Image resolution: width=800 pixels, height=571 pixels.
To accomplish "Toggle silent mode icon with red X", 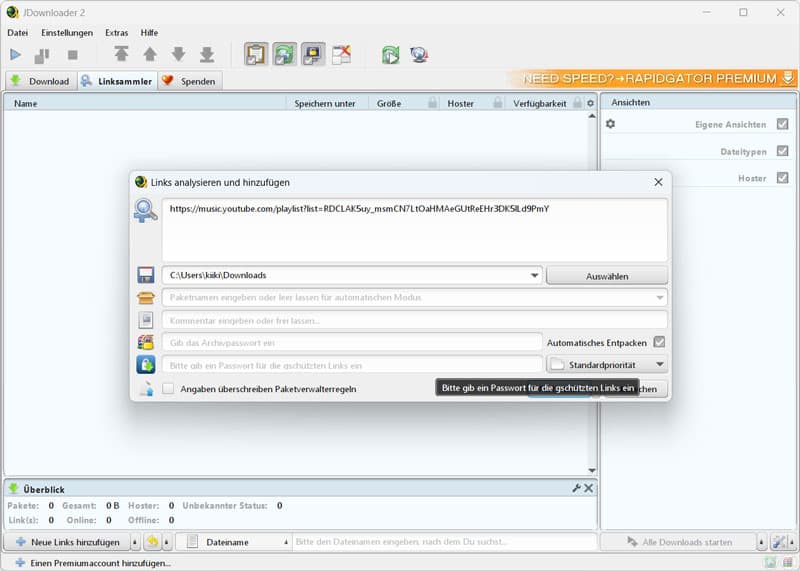I will (x=341, y=54).
